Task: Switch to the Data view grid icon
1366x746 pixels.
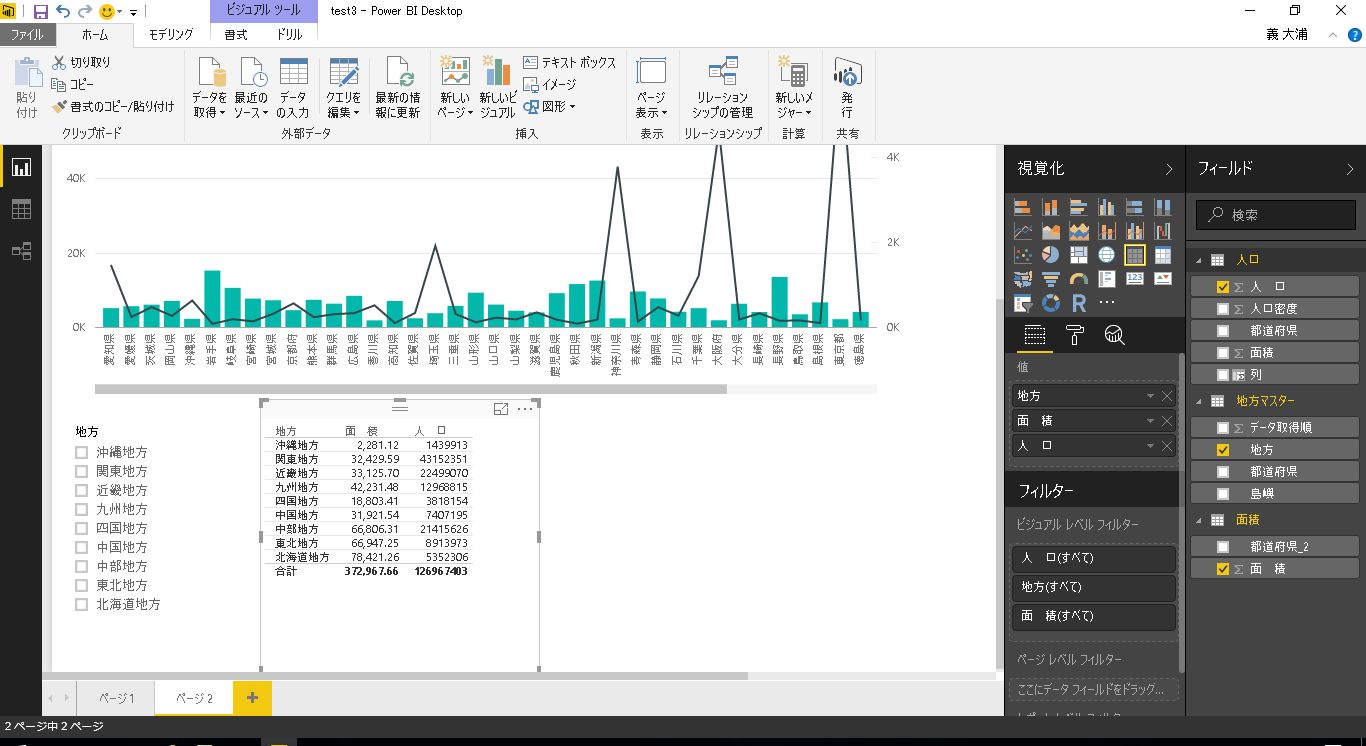Action: (21, 210)
